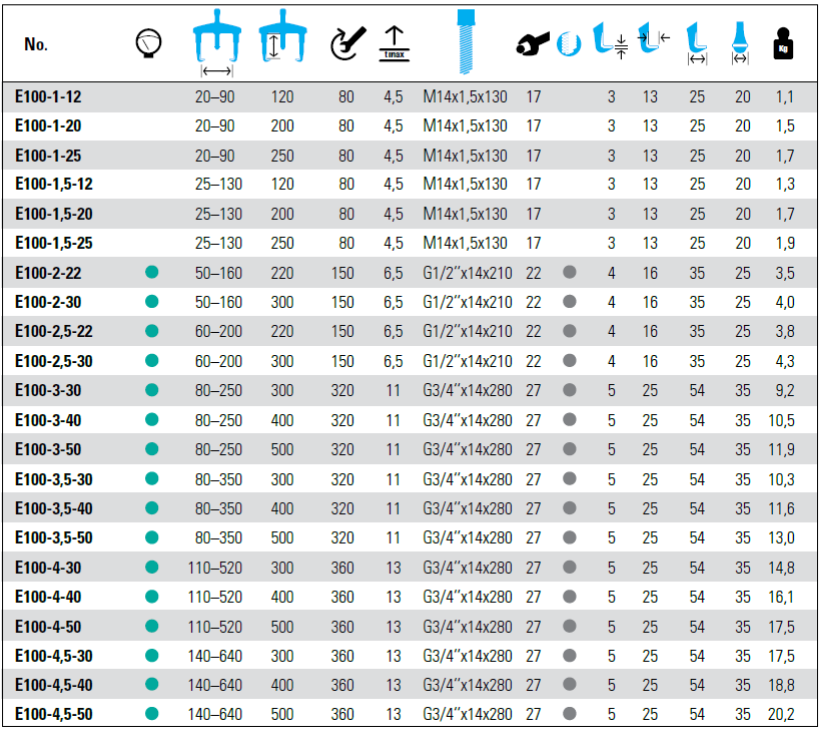Viewport: 822px width, 733px height.
Task: Click the "No." column header
Action: click(36, 45)
